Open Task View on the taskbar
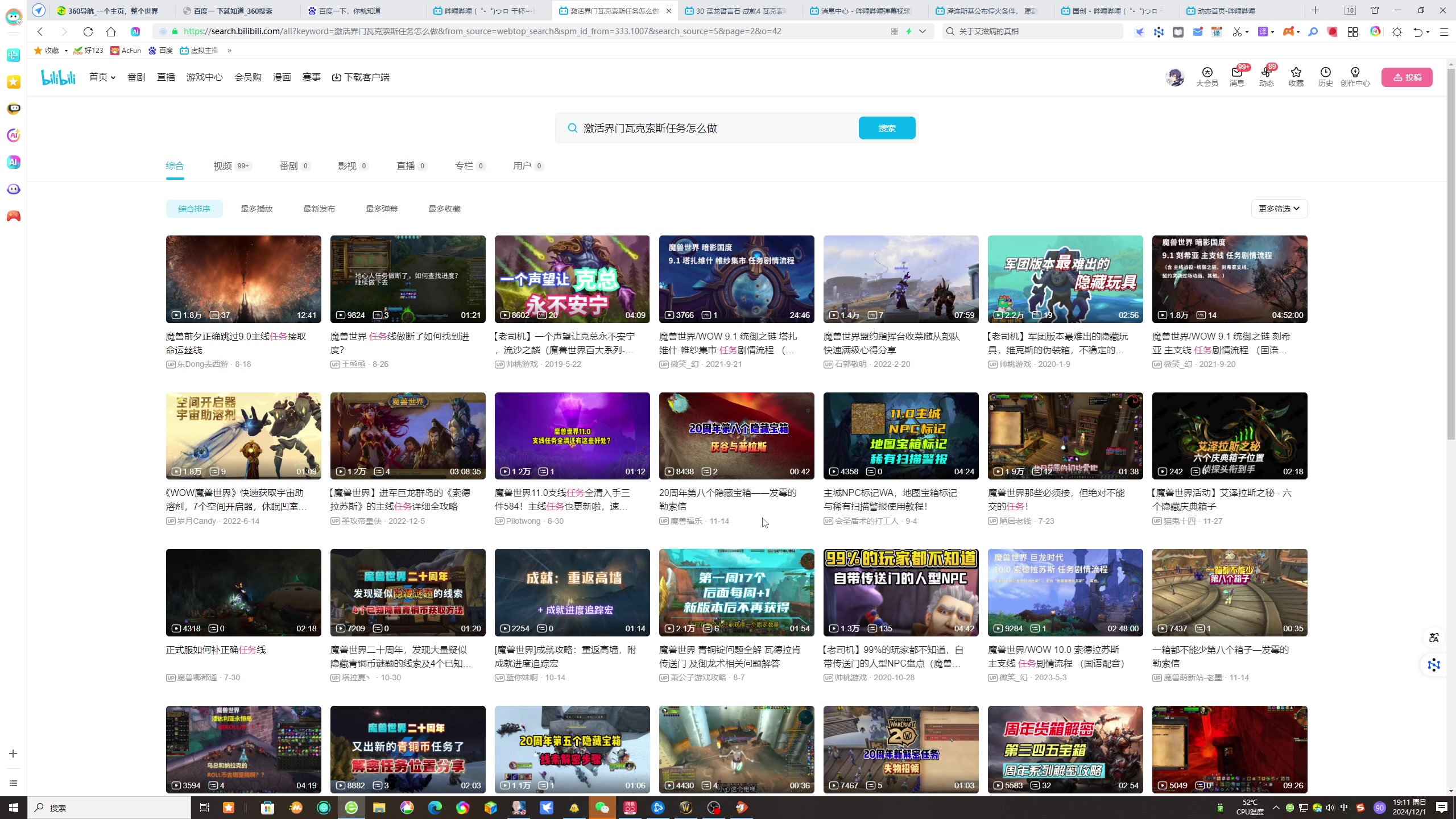 click(205, 808)
